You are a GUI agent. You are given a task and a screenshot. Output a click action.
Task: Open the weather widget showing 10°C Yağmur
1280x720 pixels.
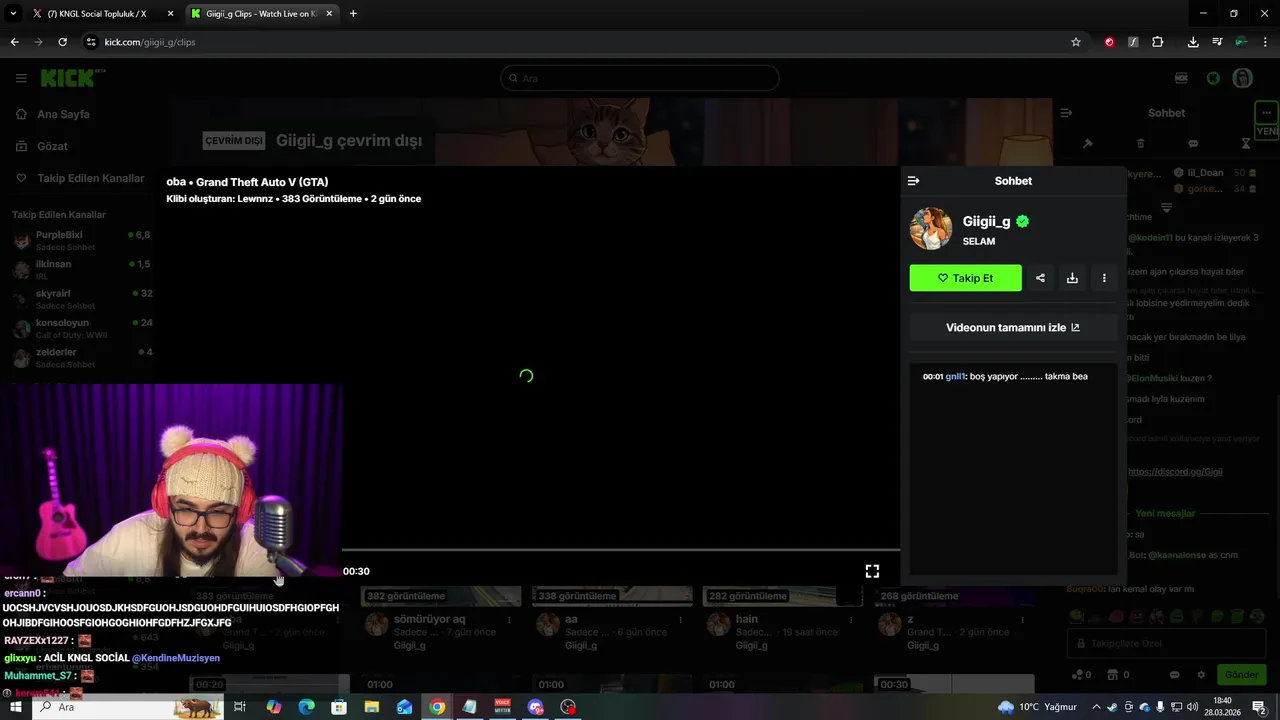1037,707
